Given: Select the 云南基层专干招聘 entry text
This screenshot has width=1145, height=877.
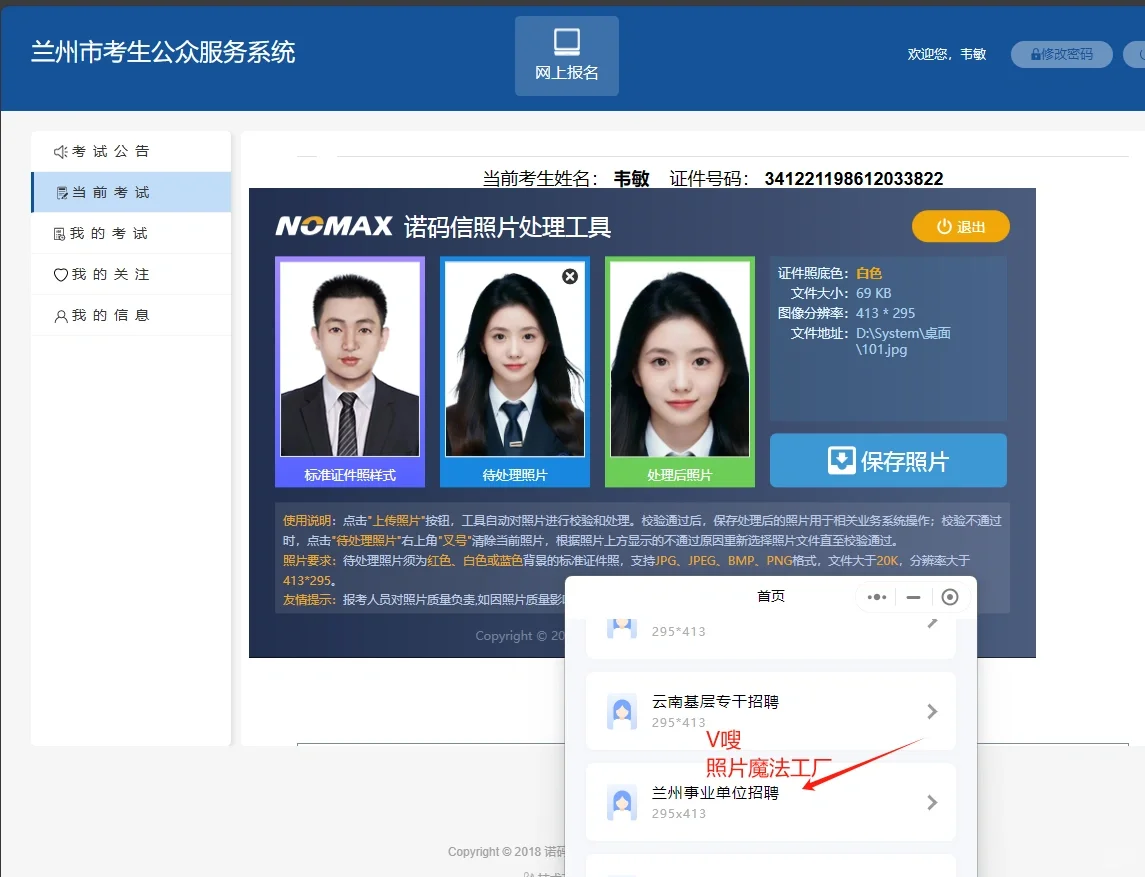Looking at the screenshot, I should pyautogui.click(x=715, y=702).
